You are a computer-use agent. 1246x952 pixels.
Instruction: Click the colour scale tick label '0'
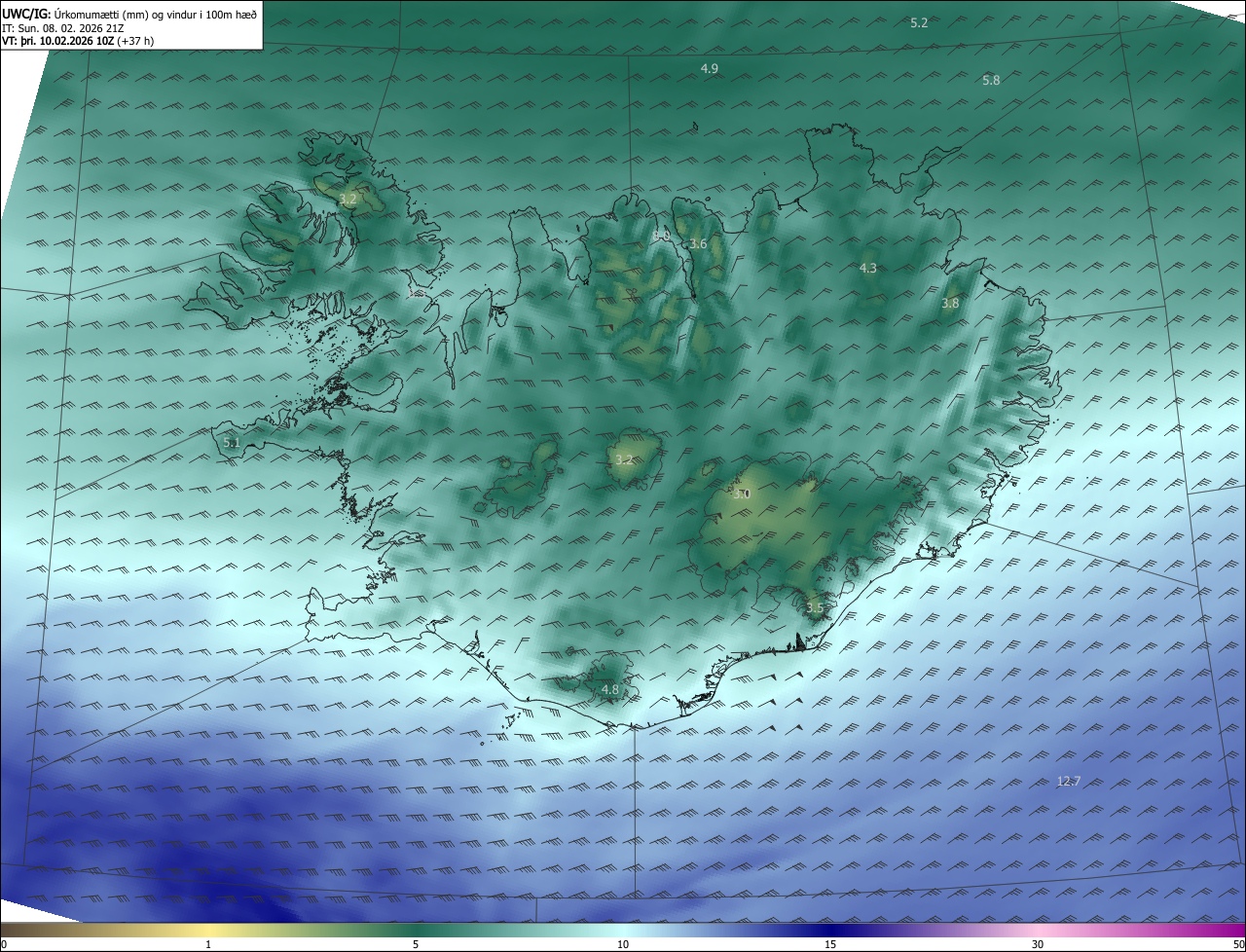point(4,944)
